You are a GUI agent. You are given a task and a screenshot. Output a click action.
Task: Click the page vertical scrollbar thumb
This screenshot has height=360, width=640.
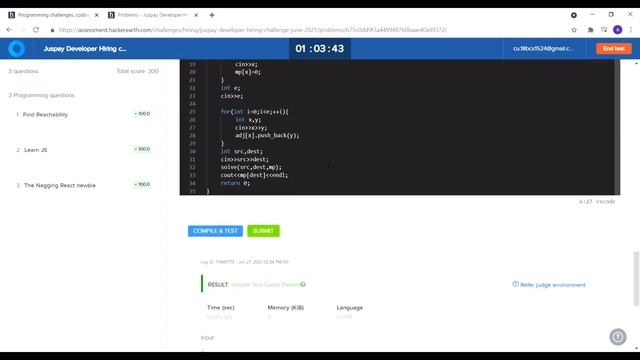click(636, 279)
